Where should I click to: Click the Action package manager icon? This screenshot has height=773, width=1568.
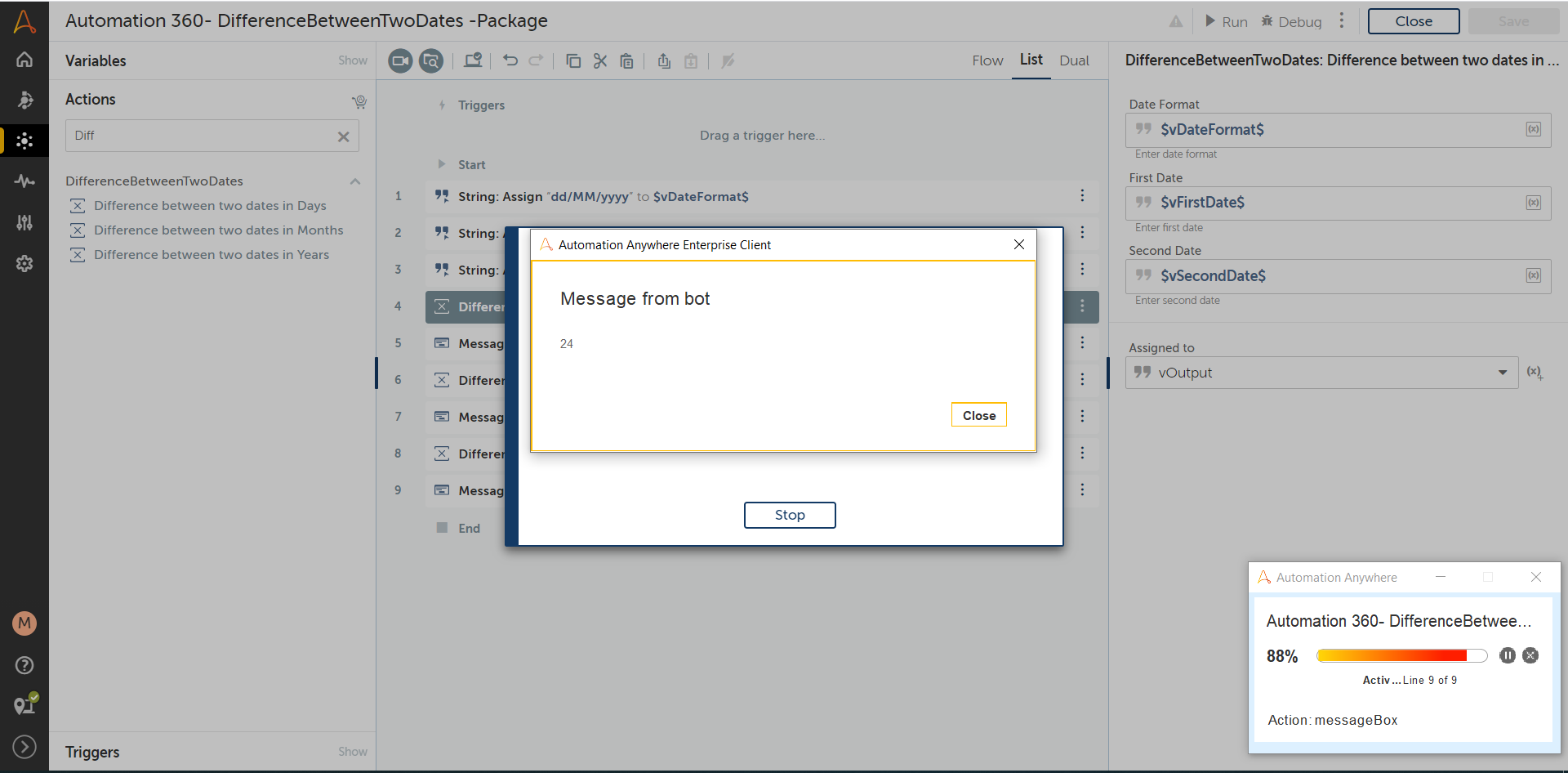[359, 101]
